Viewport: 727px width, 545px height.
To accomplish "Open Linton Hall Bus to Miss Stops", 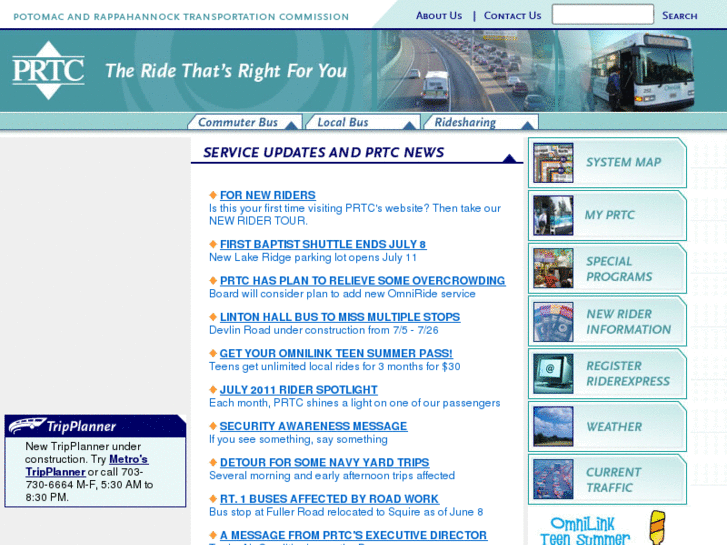I will [340, 317].
